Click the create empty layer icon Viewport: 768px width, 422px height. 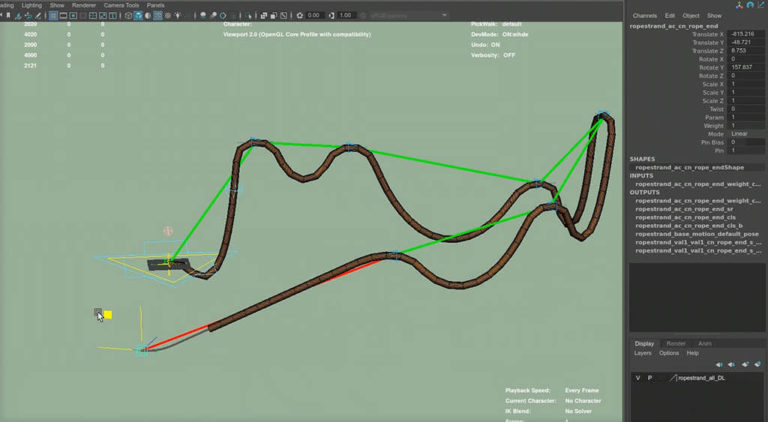tap(745, 365)
